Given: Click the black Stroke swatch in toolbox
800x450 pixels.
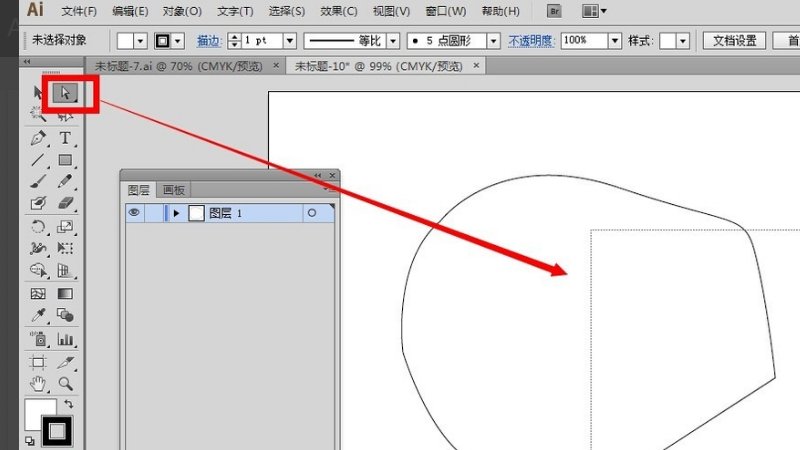Looking at the screenshot, I should [x=57, y=432].
